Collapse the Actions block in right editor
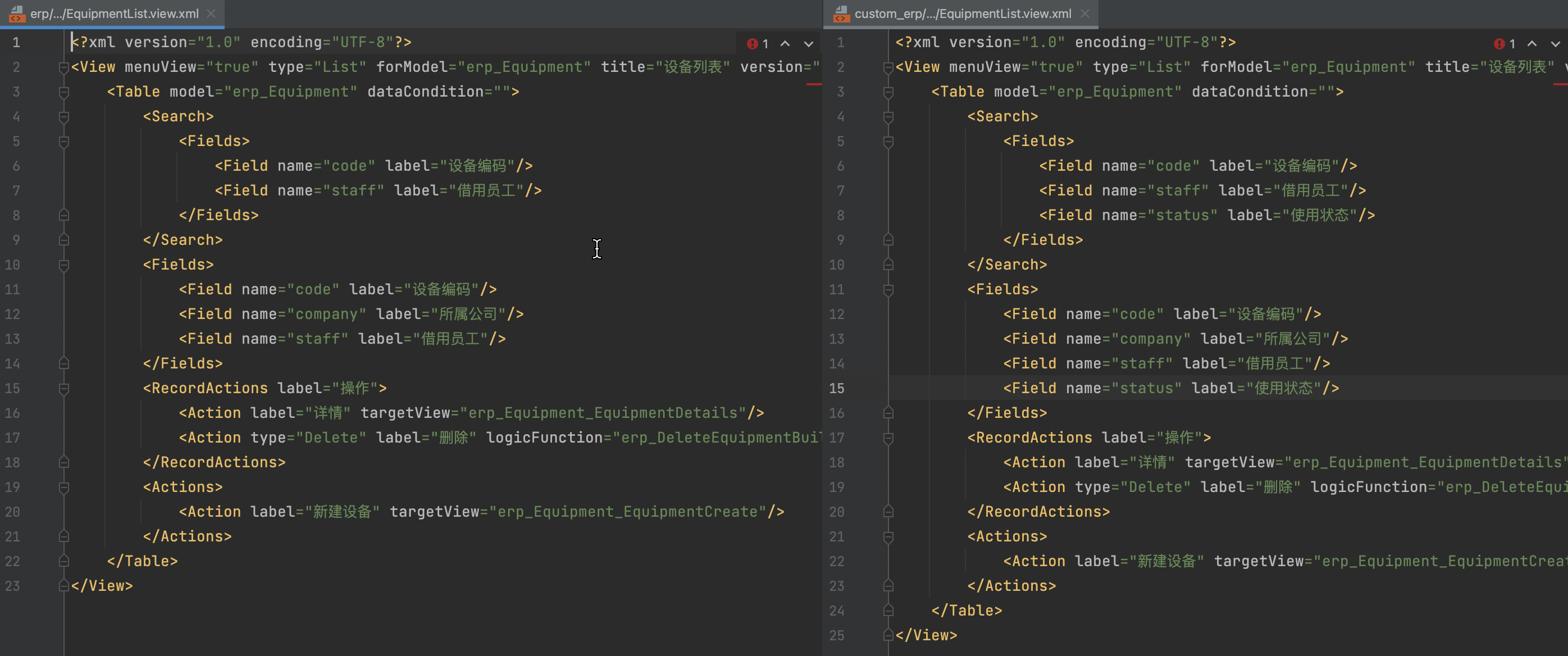The width and height of the screenshot is (1568, 656). click(x=887, y=536)
